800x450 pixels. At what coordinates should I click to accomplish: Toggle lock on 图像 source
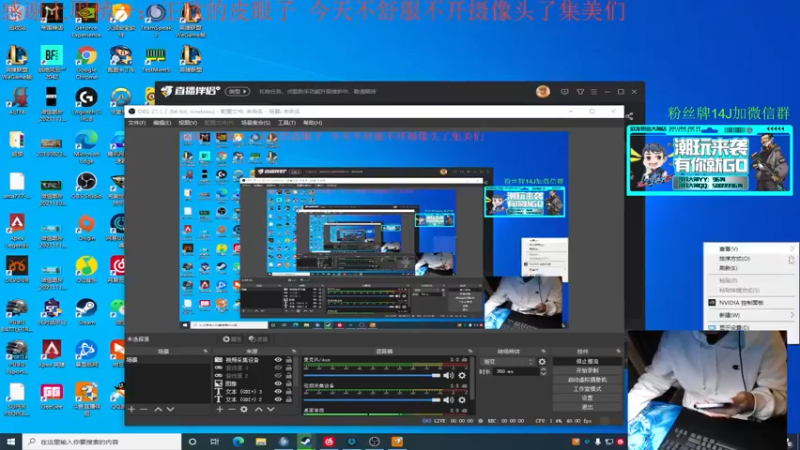(x=289, y=383)
